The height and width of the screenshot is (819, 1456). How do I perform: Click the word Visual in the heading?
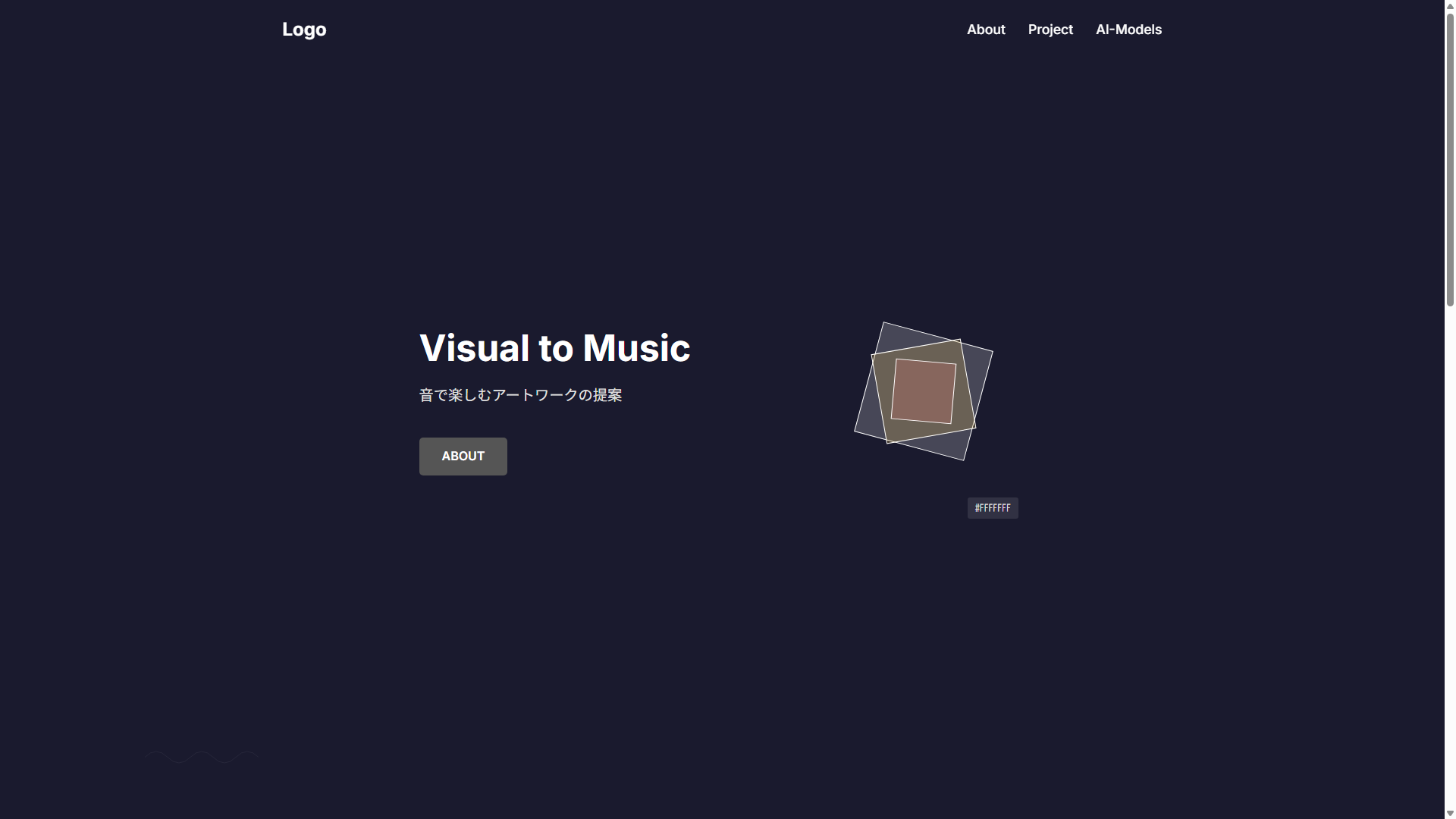pyautogui.click(x=474, y=349)
